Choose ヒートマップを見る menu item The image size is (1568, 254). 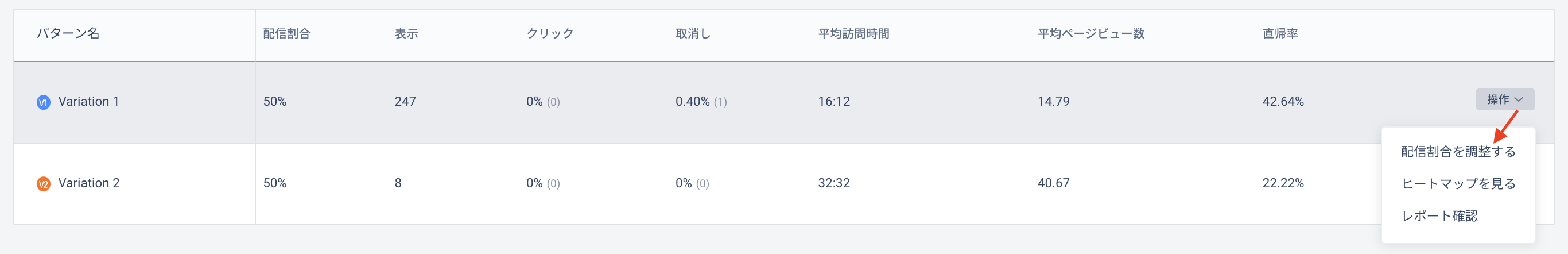tap(1458, 184)
